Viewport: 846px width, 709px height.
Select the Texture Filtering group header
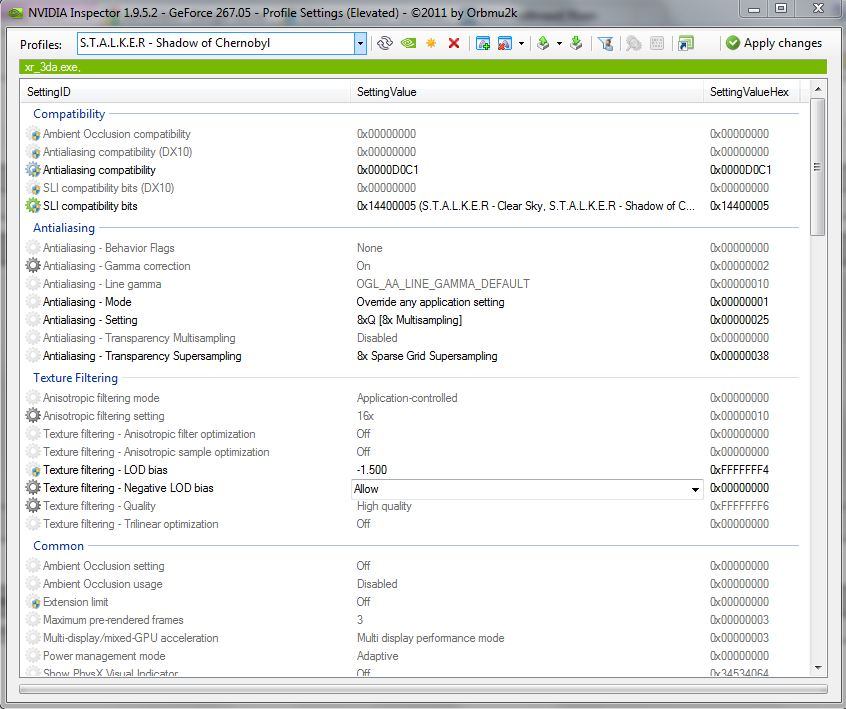pos(76,378)
